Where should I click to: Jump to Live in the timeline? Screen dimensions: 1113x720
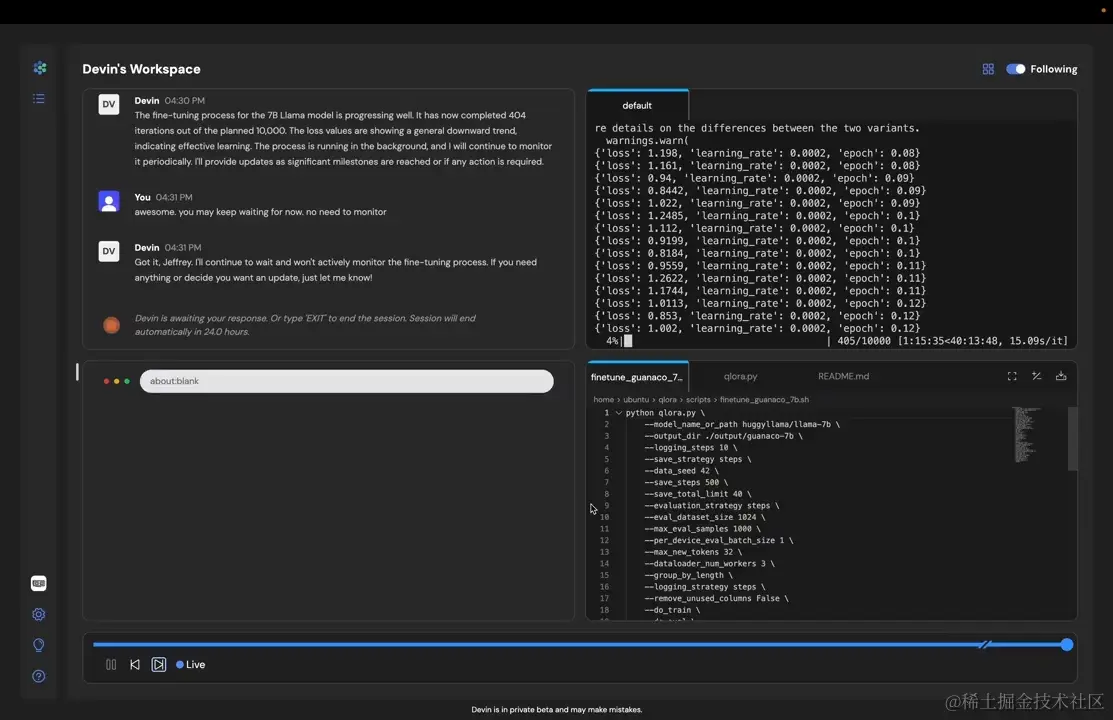coord(190,665)
